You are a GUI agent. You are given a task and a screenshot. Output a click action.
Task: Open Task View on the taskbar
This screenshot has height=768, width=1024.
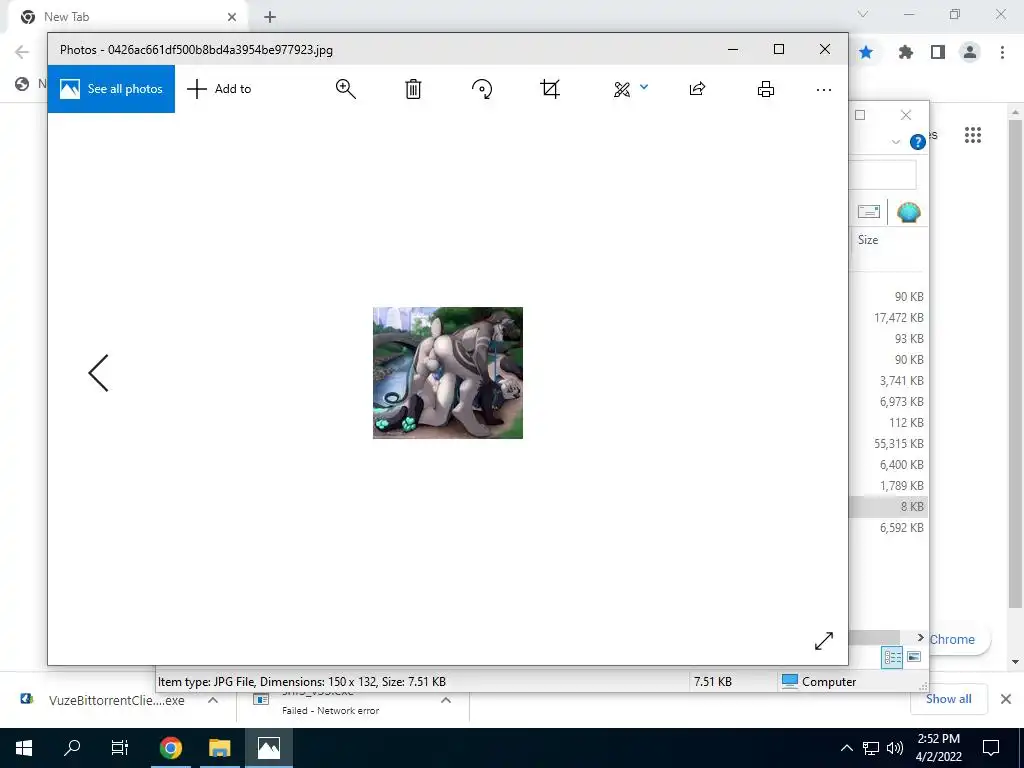pos(120,748)
